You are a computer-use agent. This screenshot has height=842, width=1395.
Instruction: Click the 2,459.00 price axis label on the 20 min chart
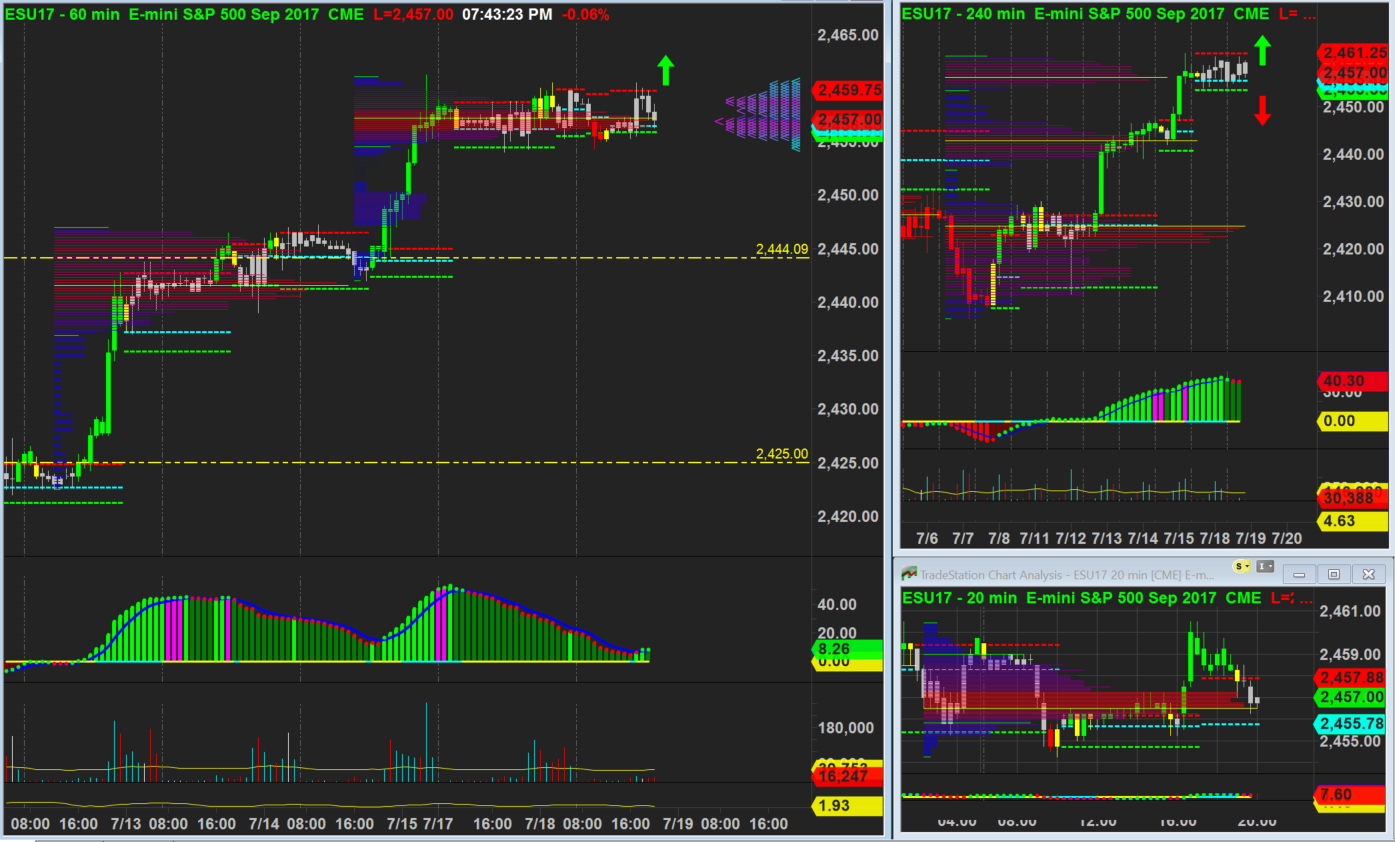tap(1349, 655)
